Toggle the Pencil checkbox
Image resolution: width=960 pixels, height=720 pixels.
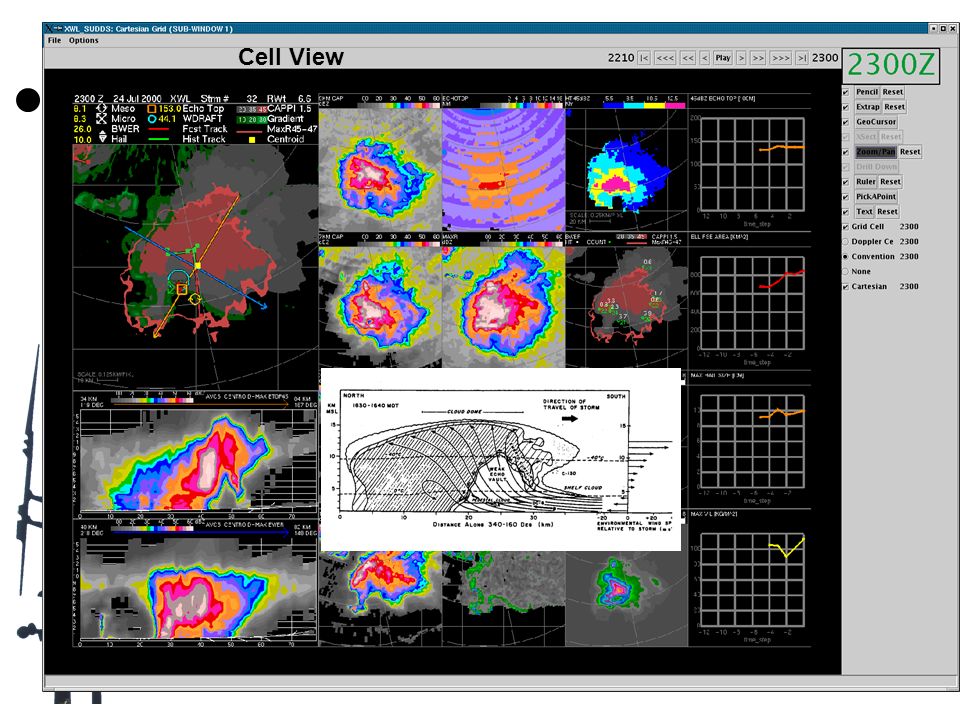point(846,92)
